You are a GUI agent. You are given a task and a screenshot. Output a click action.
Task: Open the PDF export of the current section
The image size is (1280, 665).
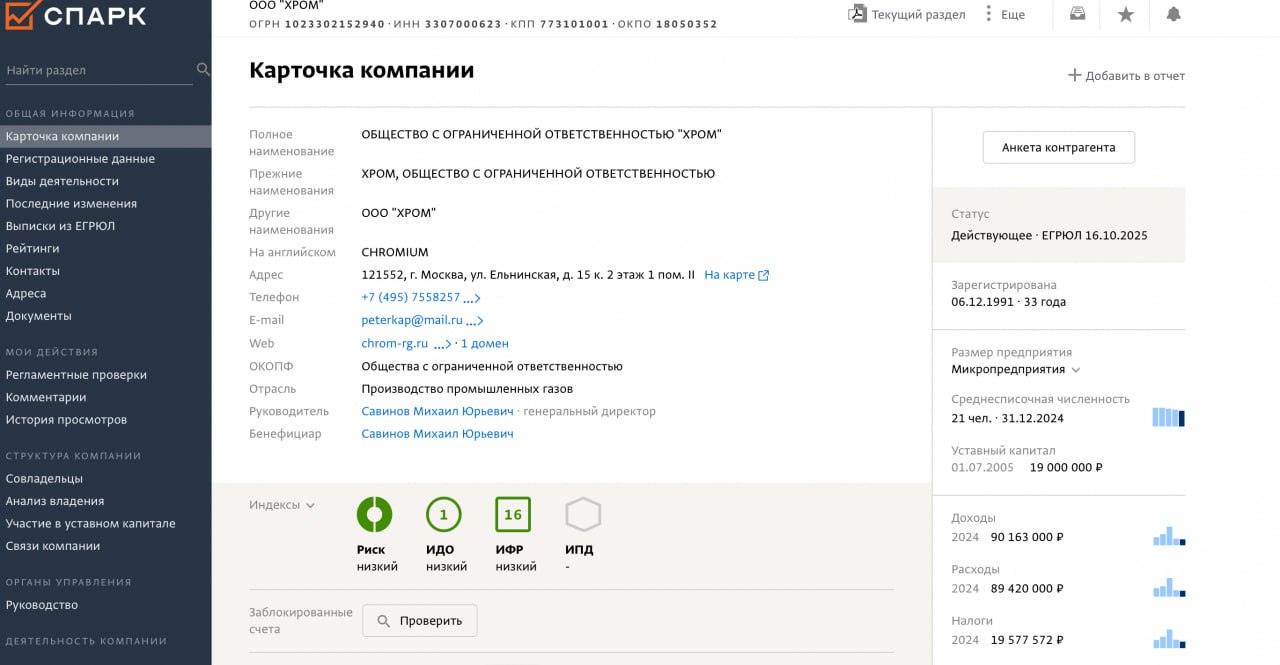[x=857, y=13]
